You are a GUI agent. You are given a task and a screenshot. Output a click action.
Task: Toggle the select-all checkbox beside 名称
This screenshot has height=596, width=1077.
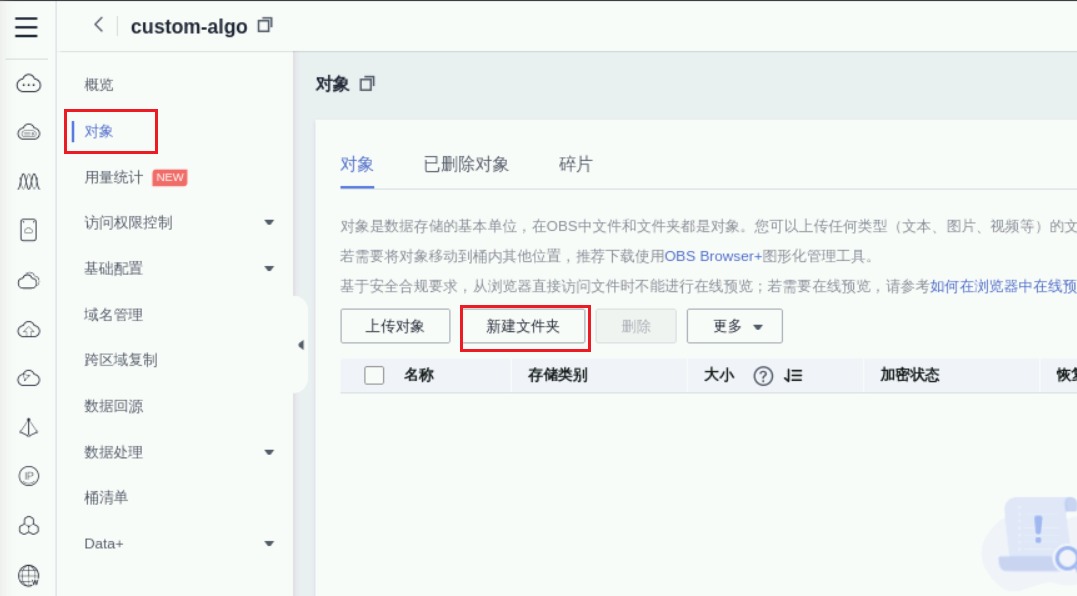click(x=374, y=376)
